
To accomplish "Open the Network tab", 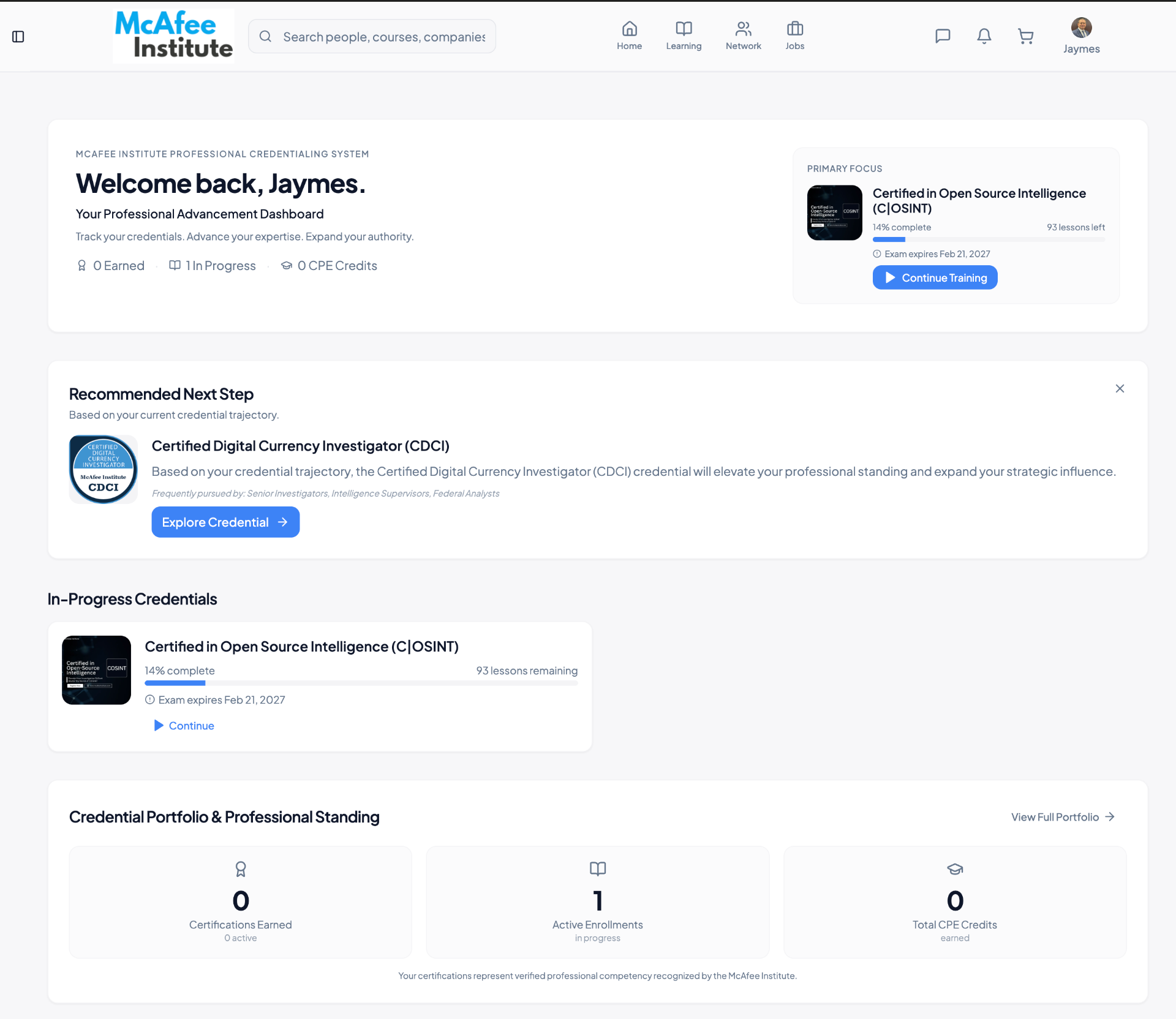I will point(743,36).
